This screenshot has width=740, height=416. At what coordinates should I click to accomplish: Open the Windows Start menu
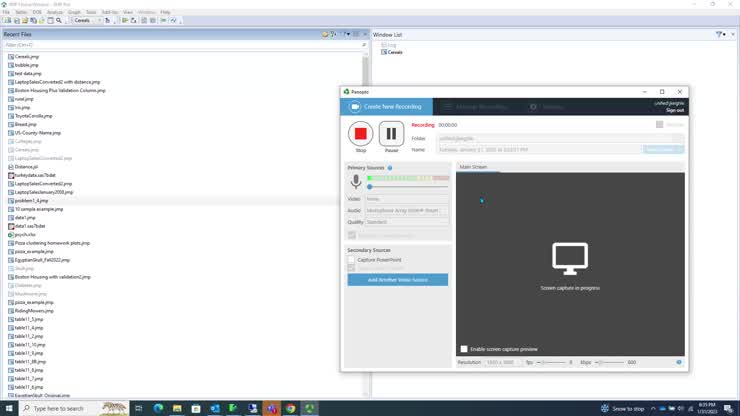[x=9, y=408]
